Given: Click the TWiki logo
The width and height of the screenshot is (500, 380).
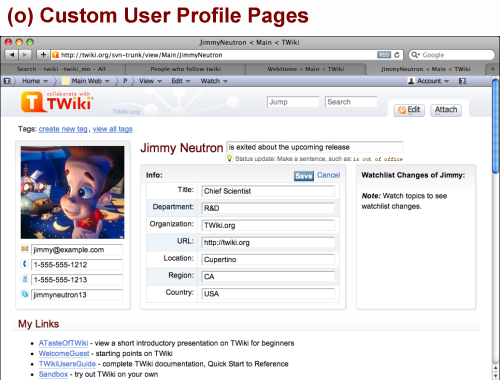Looking at the screenshot, I should point(57,102).
